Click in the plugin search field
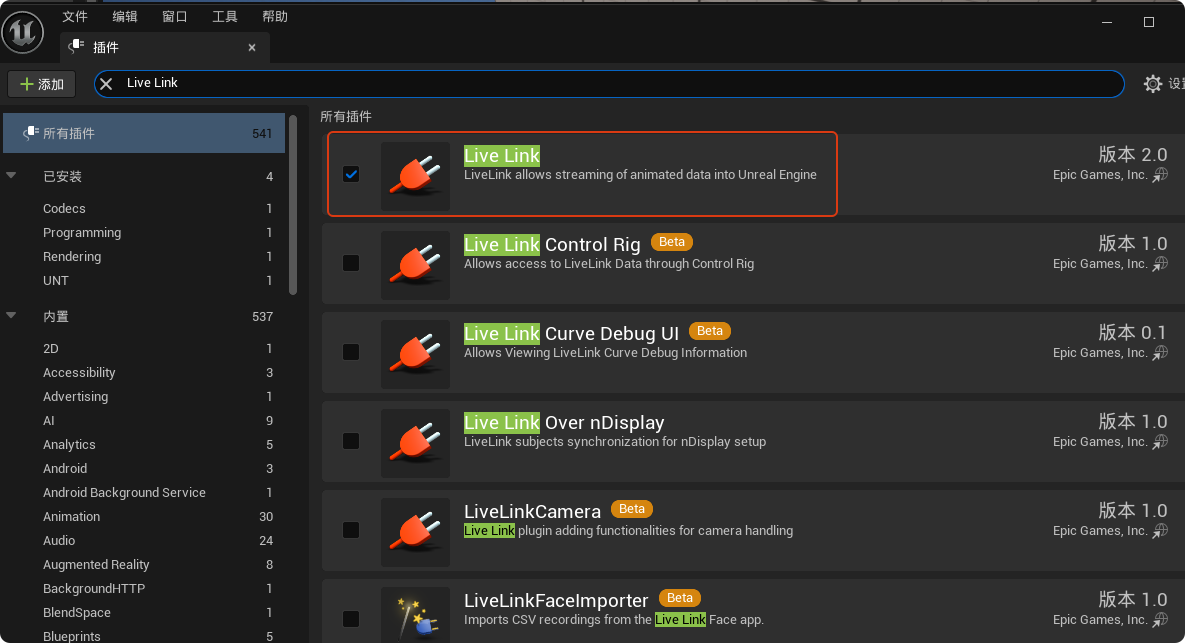The width and height of the screenshot is (1185, 643). pos(608,83)
